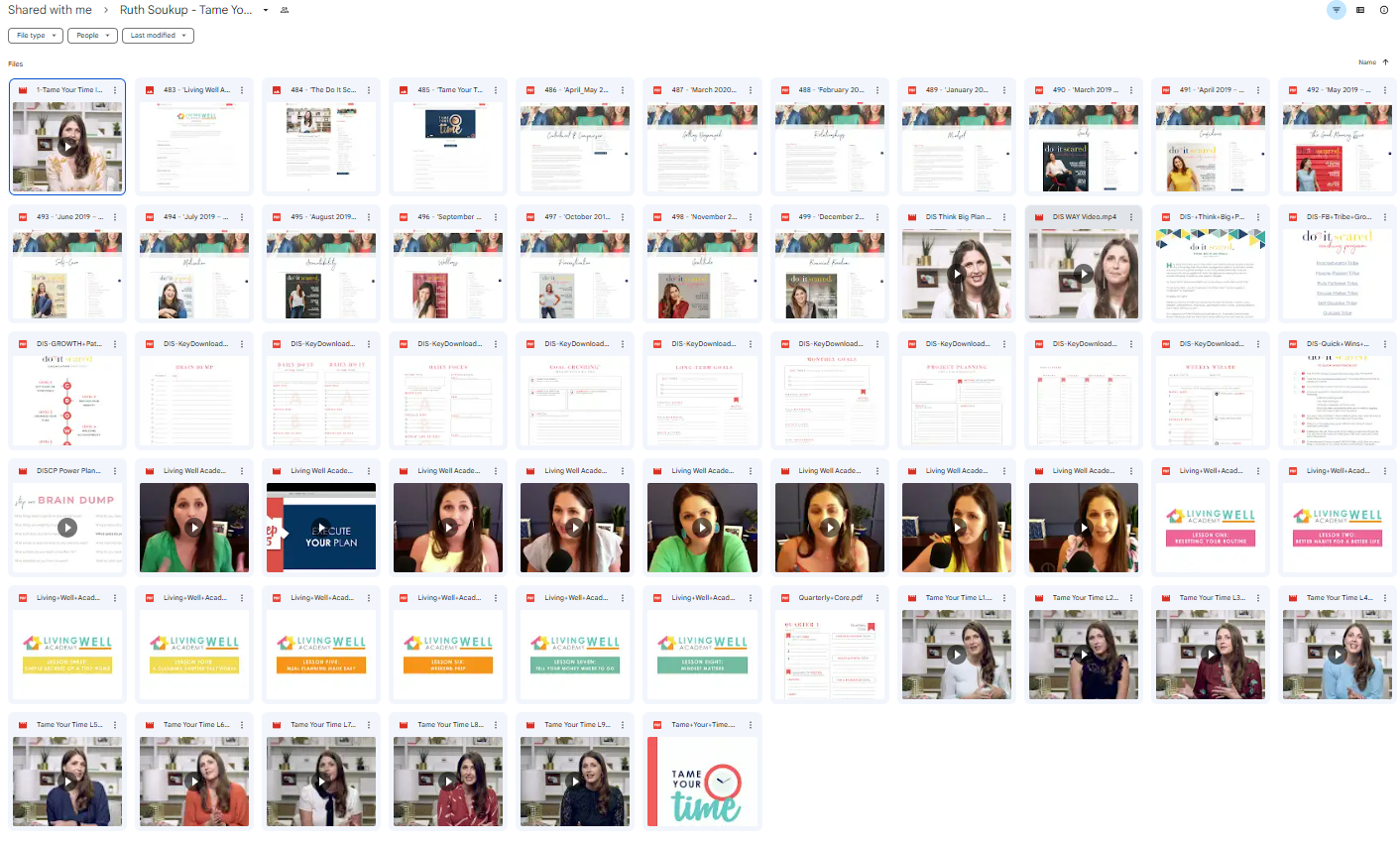Open more actions for 496 - 'September file
This screenshot has width=1400, height=847.
(496, 217)
